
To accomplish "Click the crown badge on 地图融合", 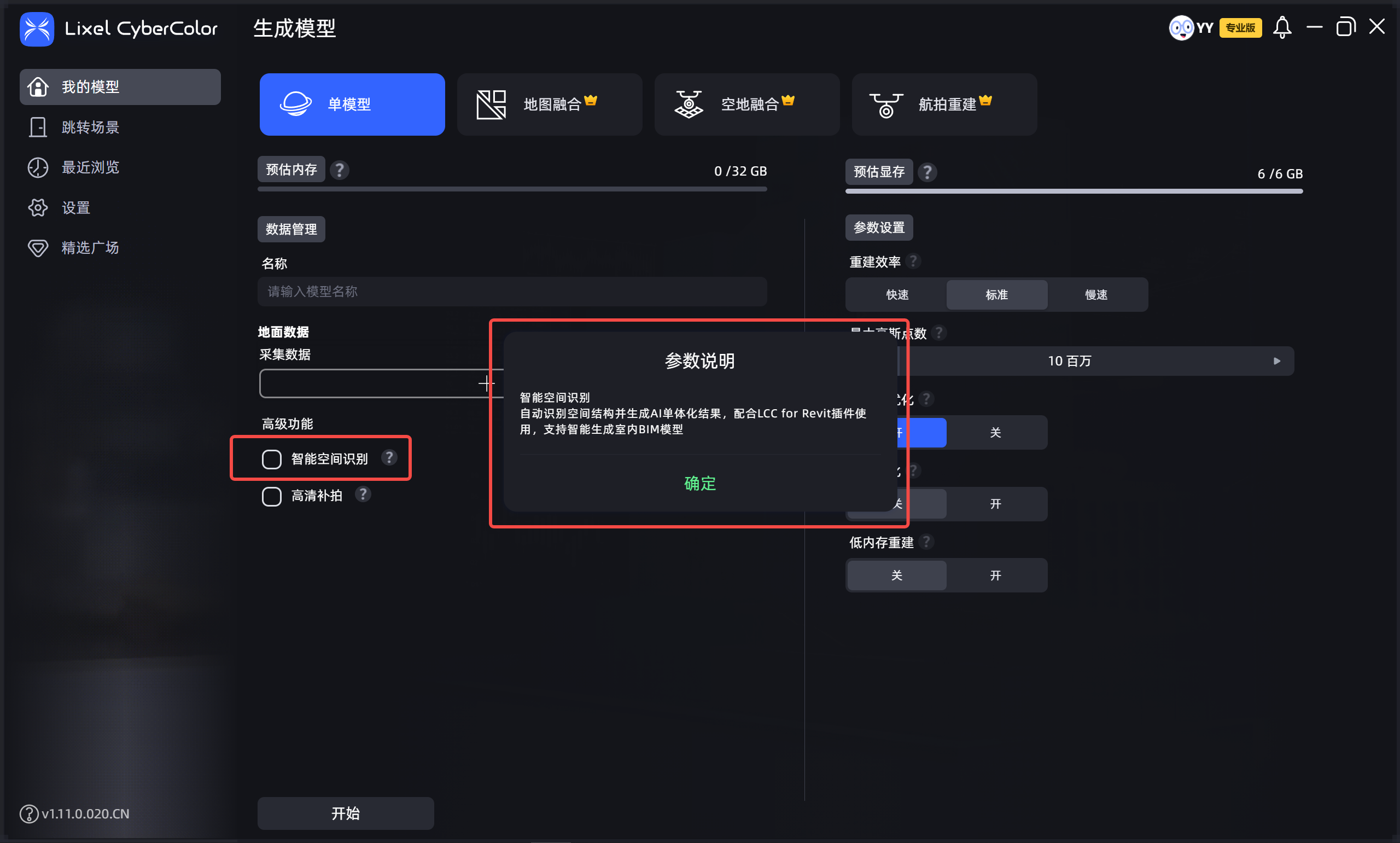I will (591, 100).
